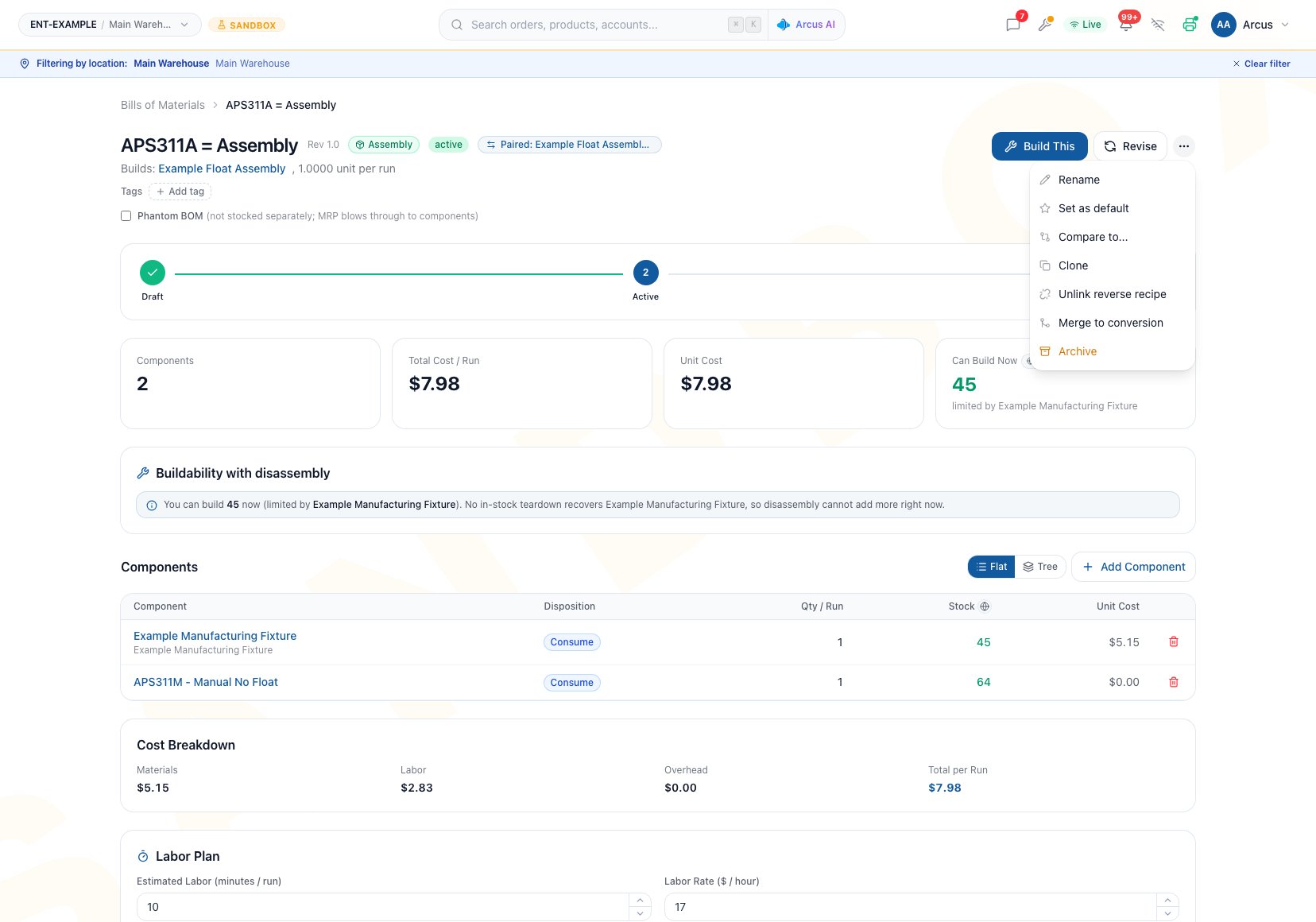Screen dimensions: 1316x922
Task: Delete the Example Manufacturing Fixture component row
Action: coord(1174,641)
